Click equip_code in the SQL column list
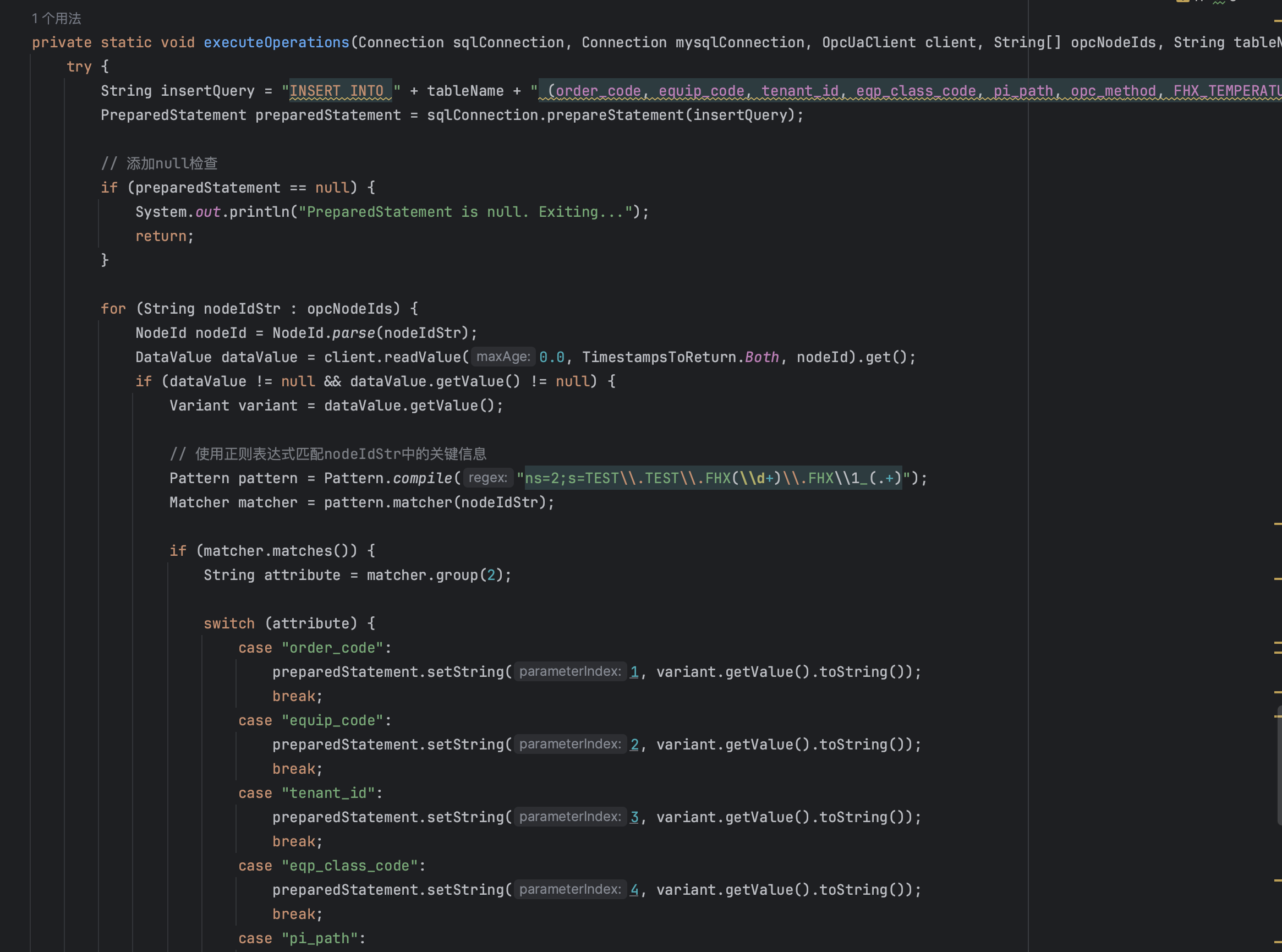This screenshot has height=952, width=1282. [x=701, y=91]
